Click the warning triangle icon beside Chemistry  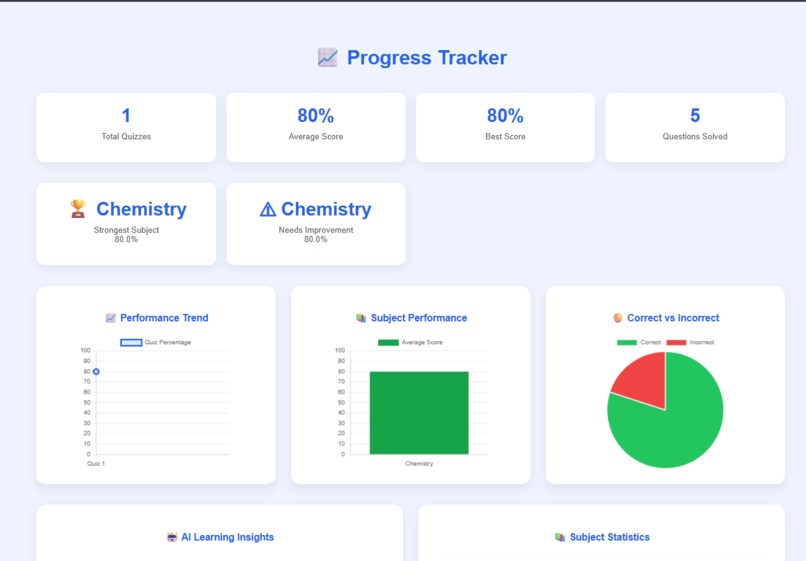[268, 209]
